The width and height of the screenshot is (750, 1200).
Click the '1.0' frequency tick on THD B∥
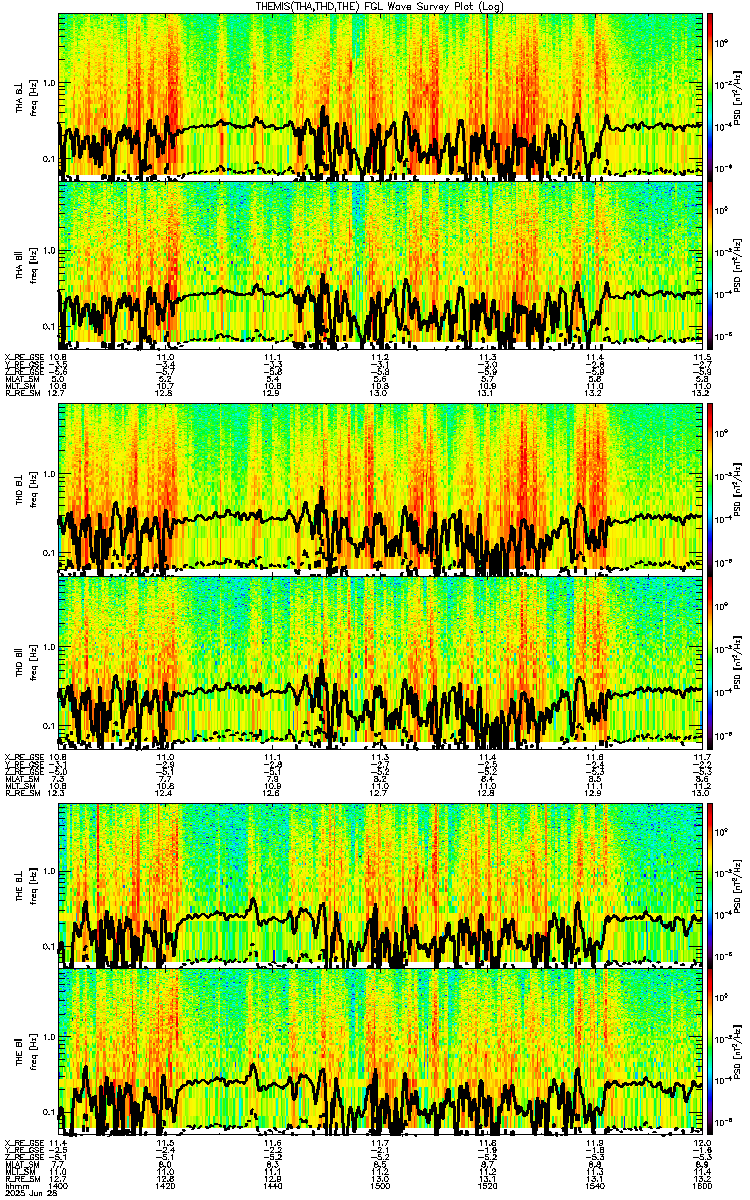tap(49, 646)
